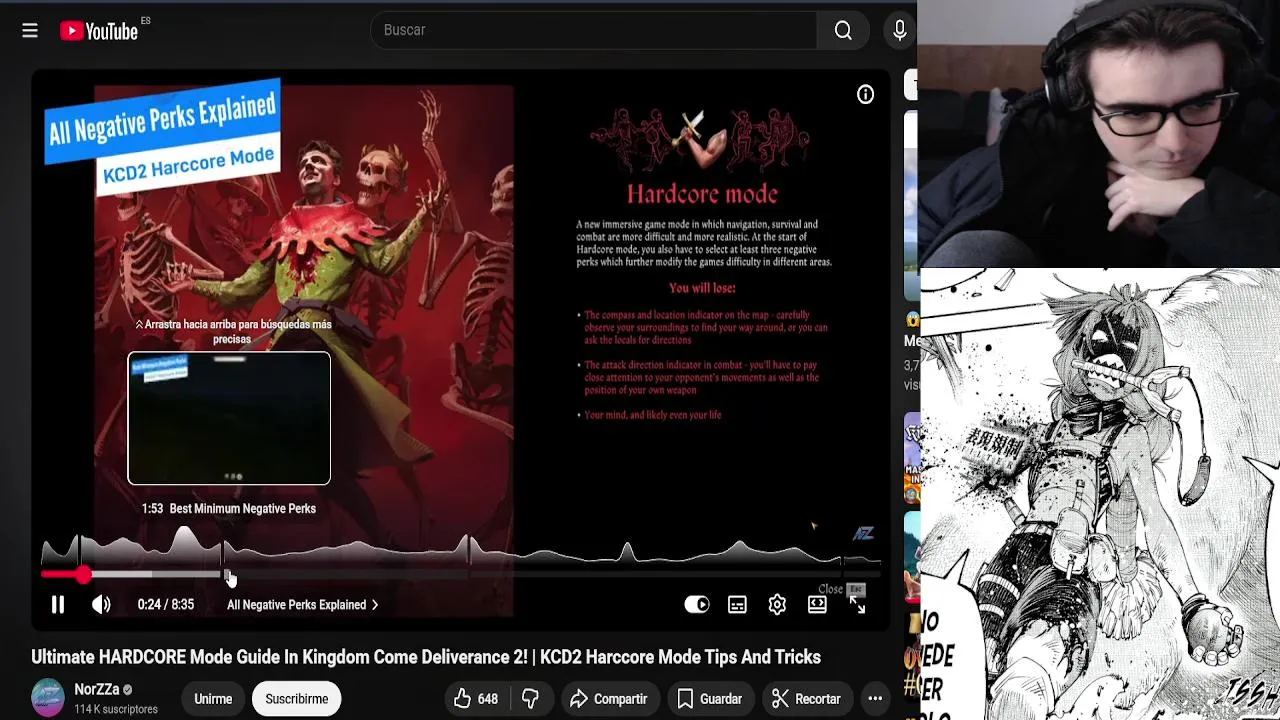Share the video with Compartir
The height and width of the screenshot is (720, 1280).
[x=608, y=699]
